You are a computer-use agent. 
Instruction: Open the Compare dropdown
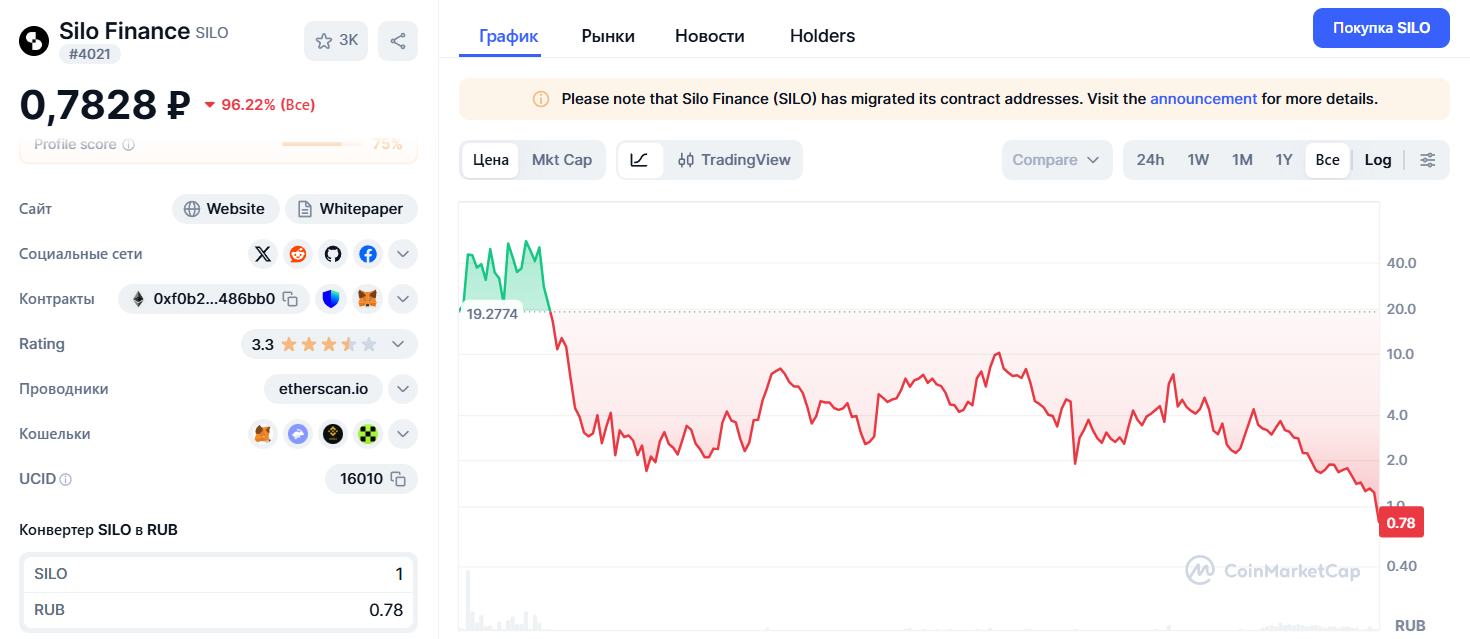pyautogui.click(x=1056, y=160)
